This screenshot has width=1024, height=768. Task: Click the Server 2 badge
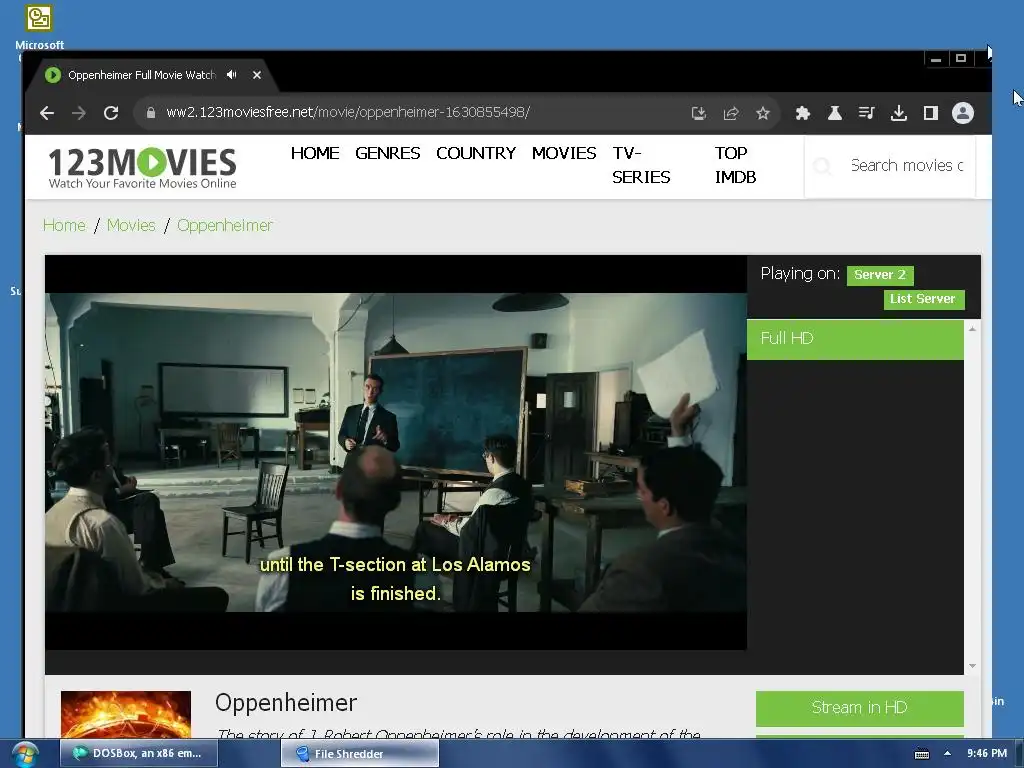point(880,275)
